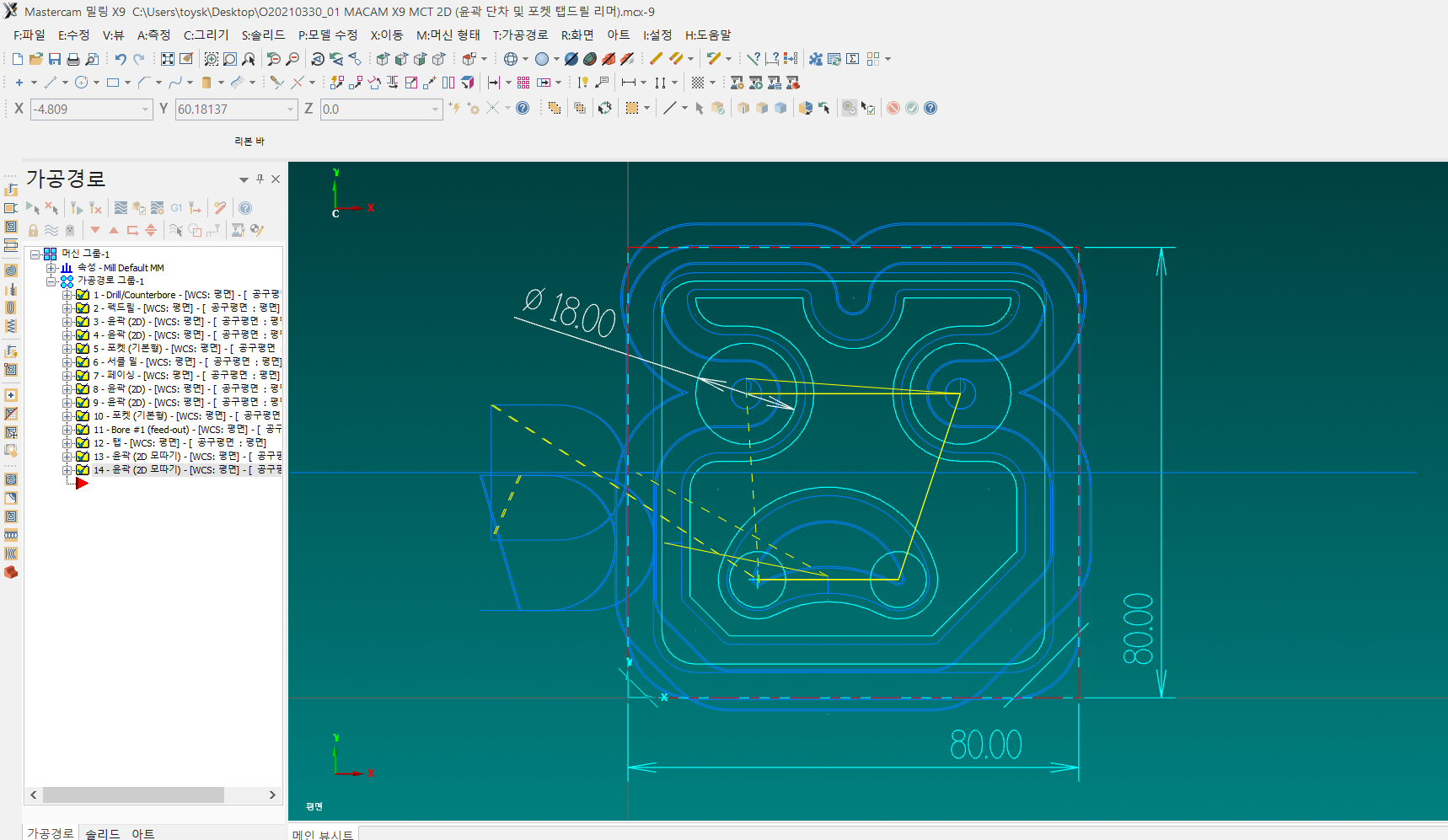Select the 메인 뷰시트 viewsheet tab
This screenshot has height=840, width=1448.
tap(323, 834)
